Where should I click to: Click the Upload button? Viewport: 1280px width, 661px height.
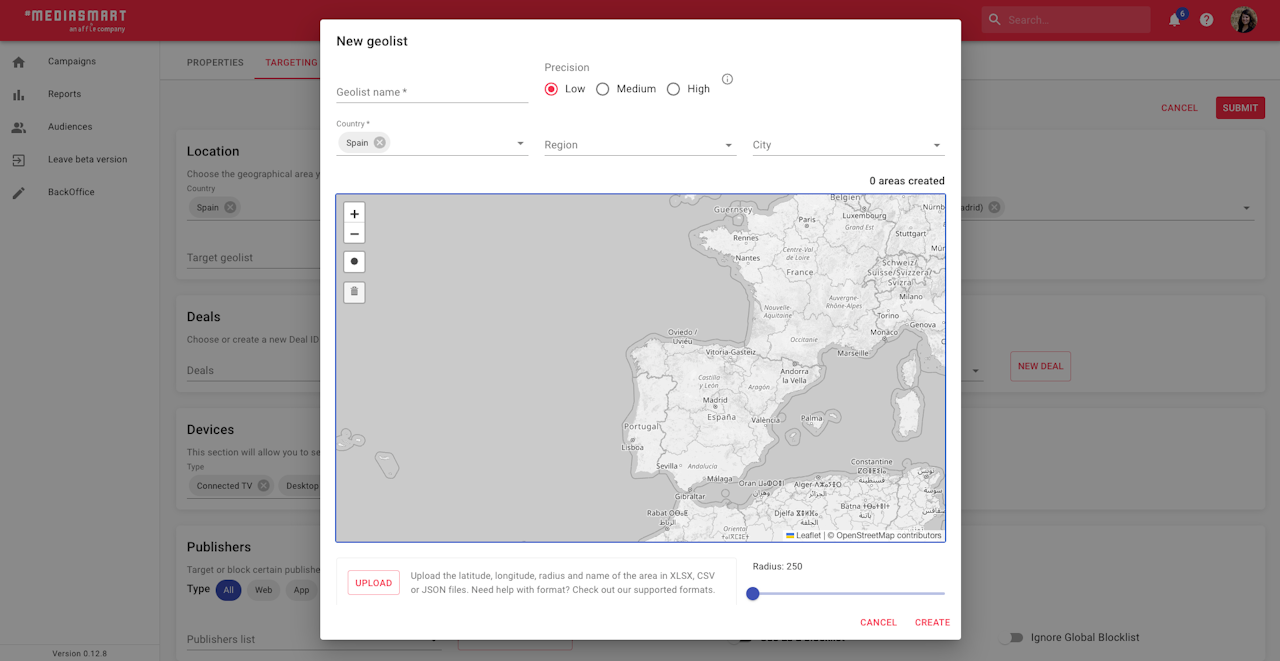coord(373,583)
